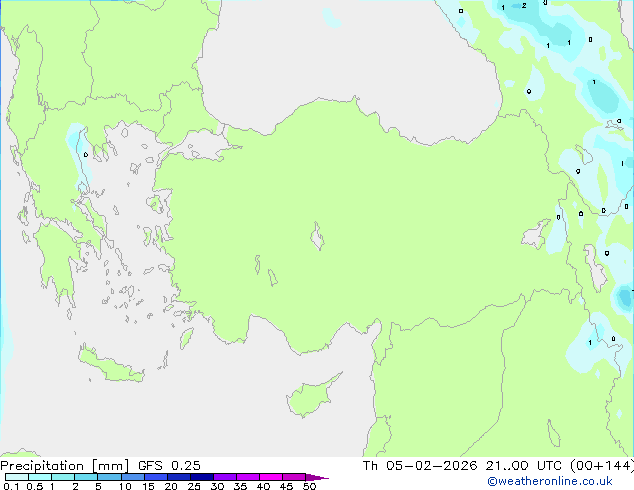The height and width of the screenshot is (490, 634).
Task: Click the legend label "45"
Action: pyautogui.click(x=286, y=486)
